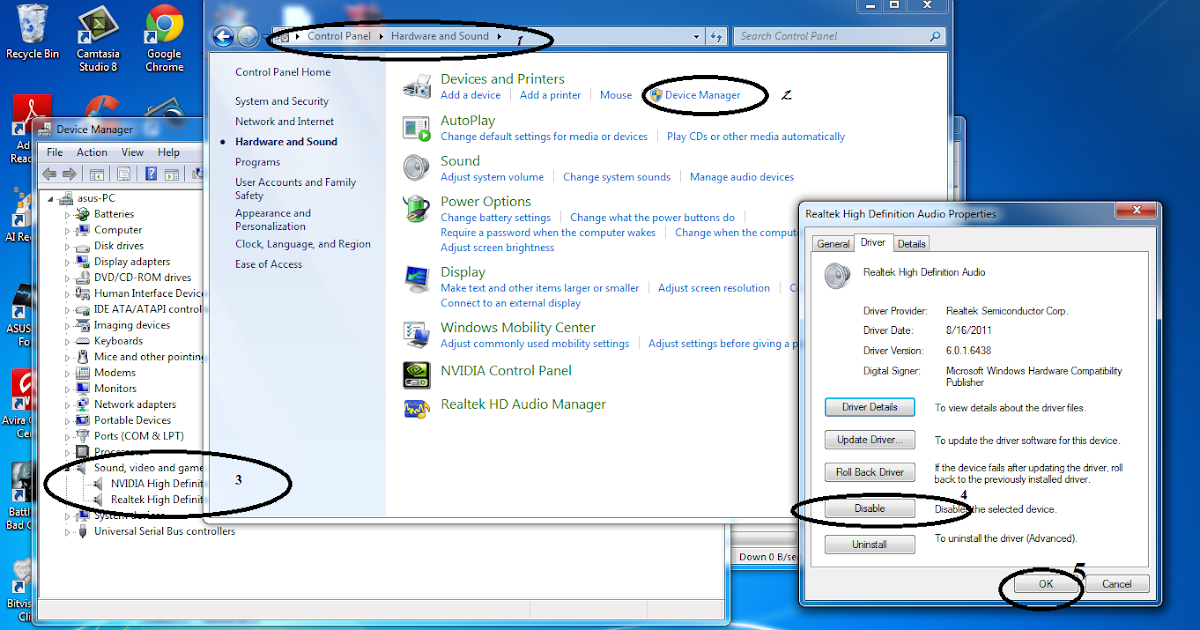Open File menu in Device Manager
1200x630 pixels.
click(x=55, y=152)
